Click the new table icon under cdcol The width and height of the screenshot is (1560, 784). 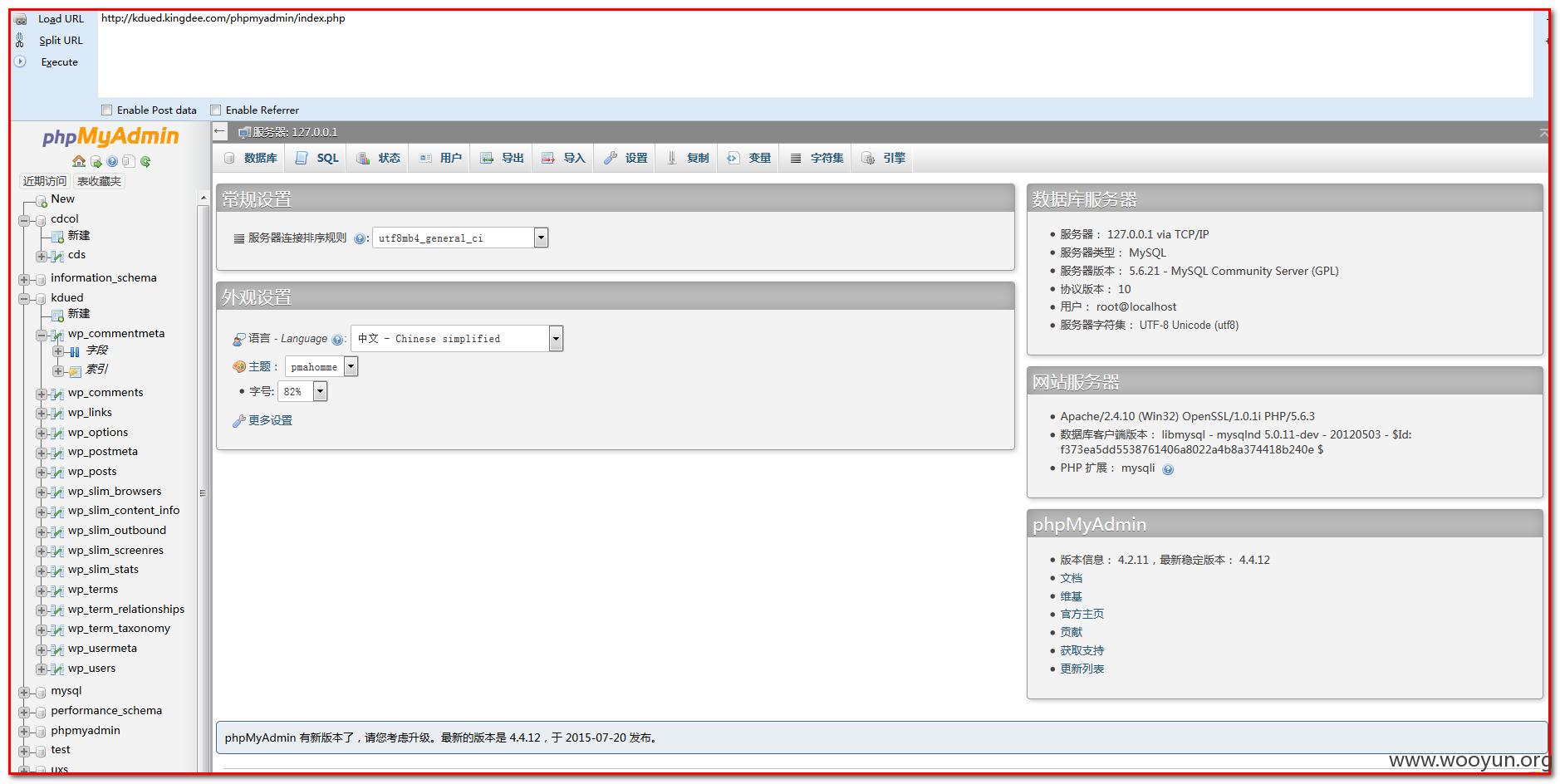pos(58,238)
